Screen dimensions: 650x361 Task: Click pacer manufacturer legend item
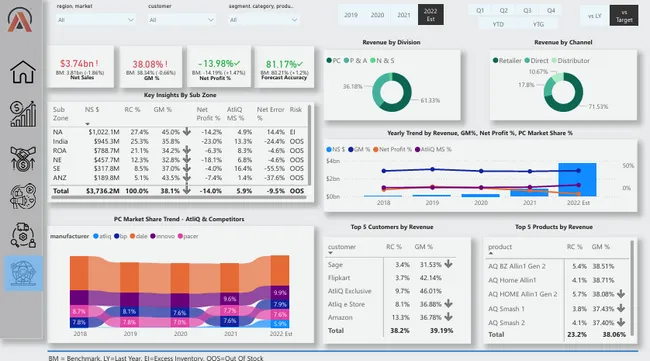tap(188, 236)
